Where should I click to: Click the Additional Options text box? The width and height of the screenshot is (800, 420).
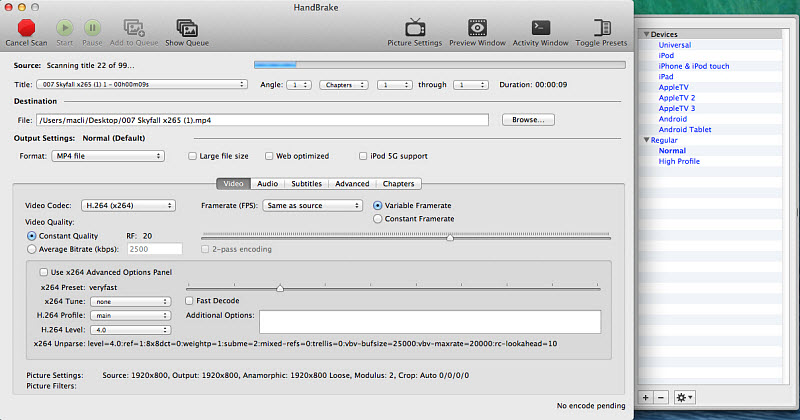point(430,322)
